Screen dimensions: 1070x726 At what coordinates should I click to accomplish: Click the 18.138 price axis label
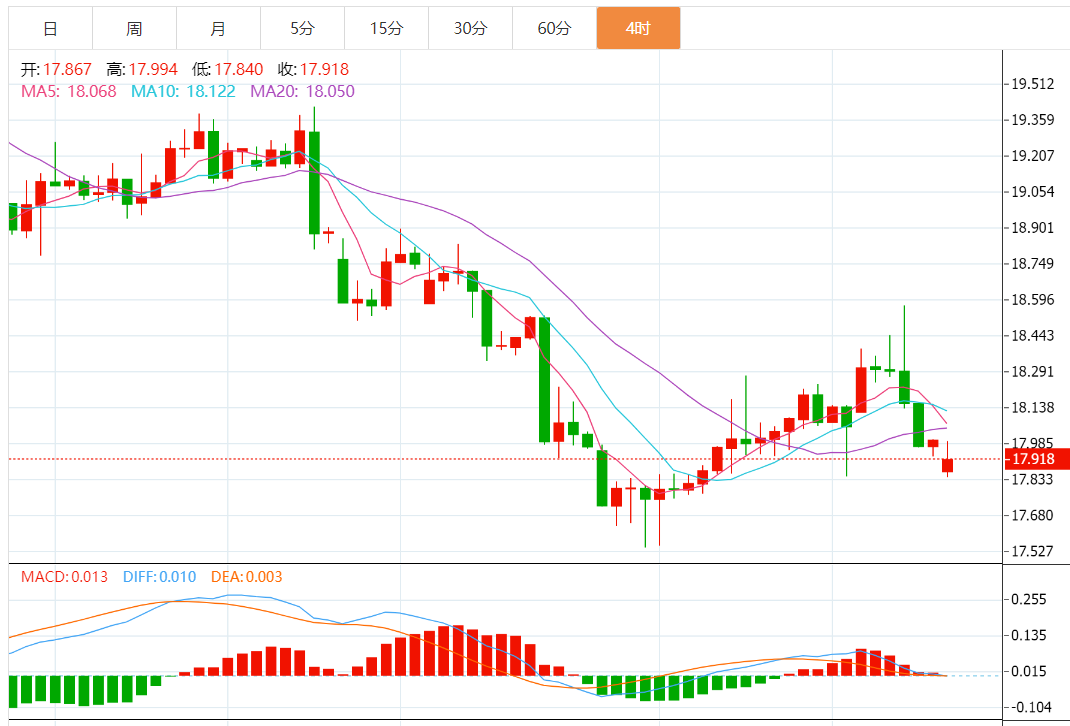tap(1032, 407)
